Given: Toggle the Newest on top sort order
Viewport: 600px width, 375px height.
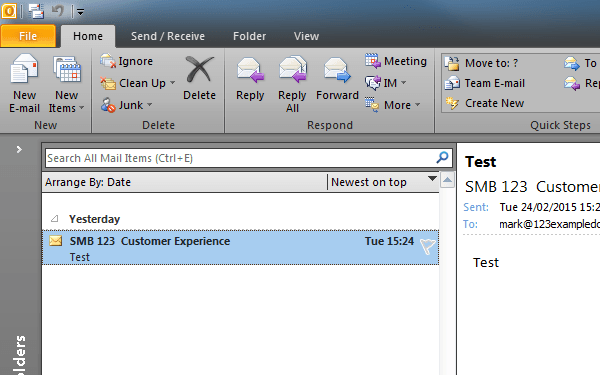Looking at the screenshot, I should pyautogui.click(x=383, y=182).
